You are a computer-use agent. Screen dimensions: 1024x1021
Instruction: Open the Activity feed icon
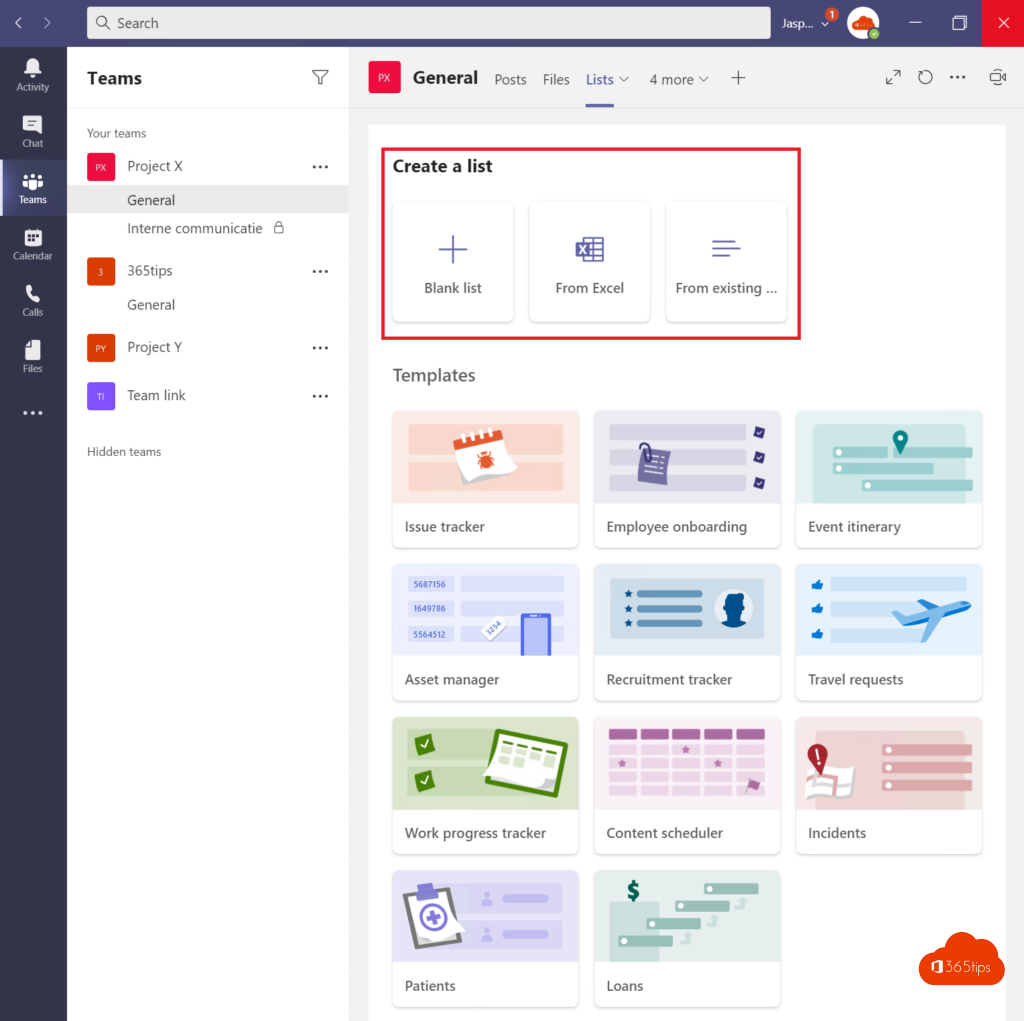tap(33, 75)
